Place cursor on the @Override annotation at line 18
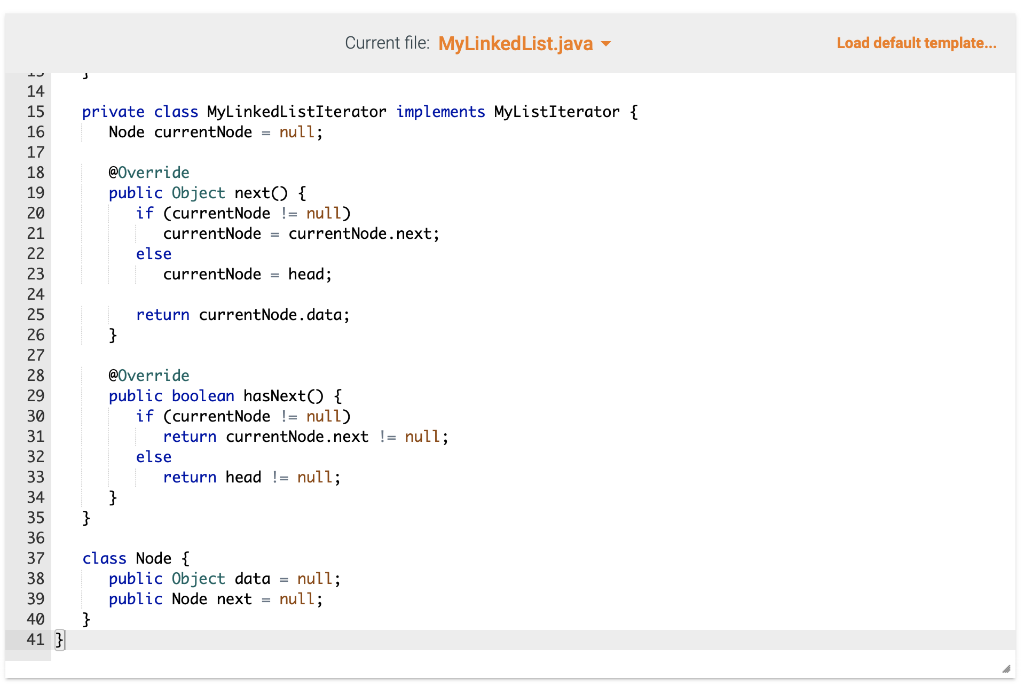Image resolution: width=1024 pixels, height=686 pixels. click(x=149, y=172)
